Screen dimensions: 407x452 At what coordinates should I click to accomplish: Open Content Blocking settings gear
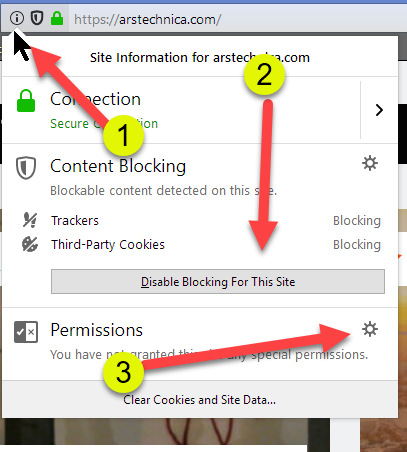pos(370,163)
